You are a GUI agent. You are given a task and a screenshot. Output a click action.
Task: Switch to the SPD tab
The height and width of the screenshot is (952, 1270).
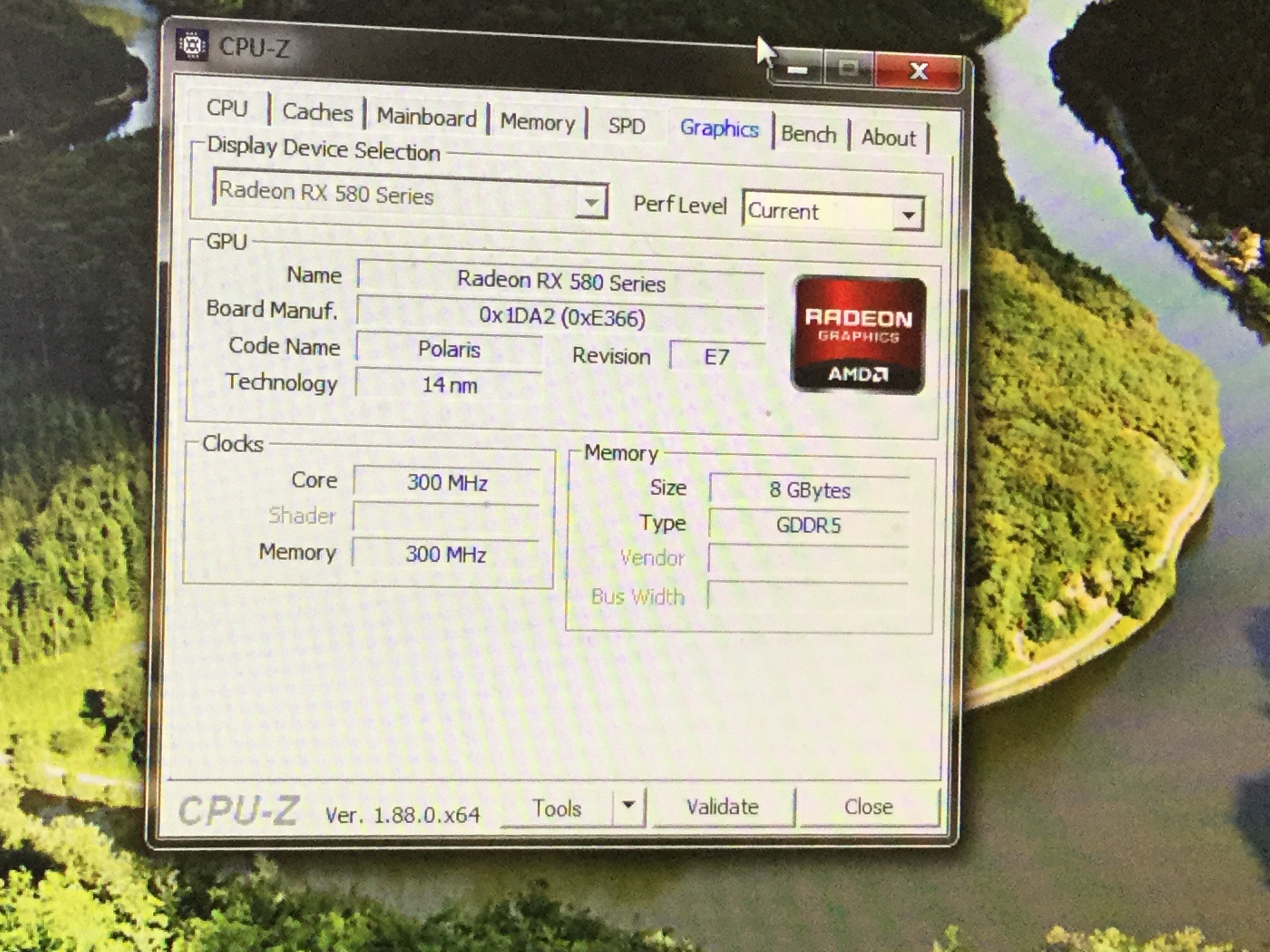click(626, 126)
